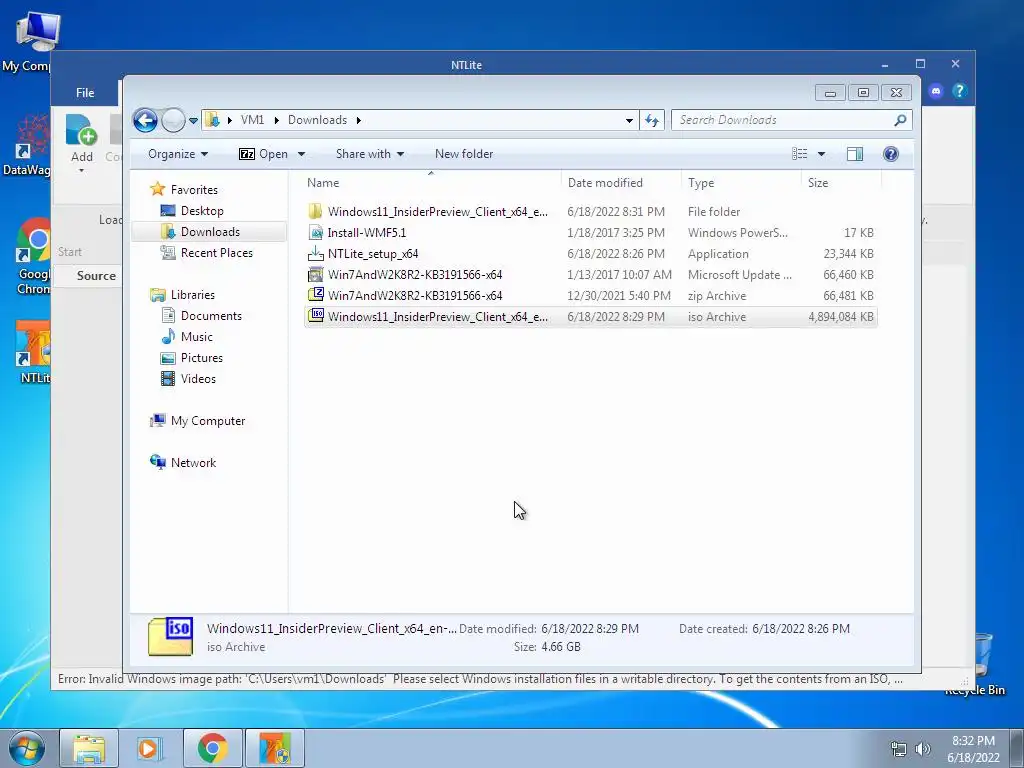Select the Windows11_InsiderPreview File folder
Screen dimensions: 1024x768
590,212
